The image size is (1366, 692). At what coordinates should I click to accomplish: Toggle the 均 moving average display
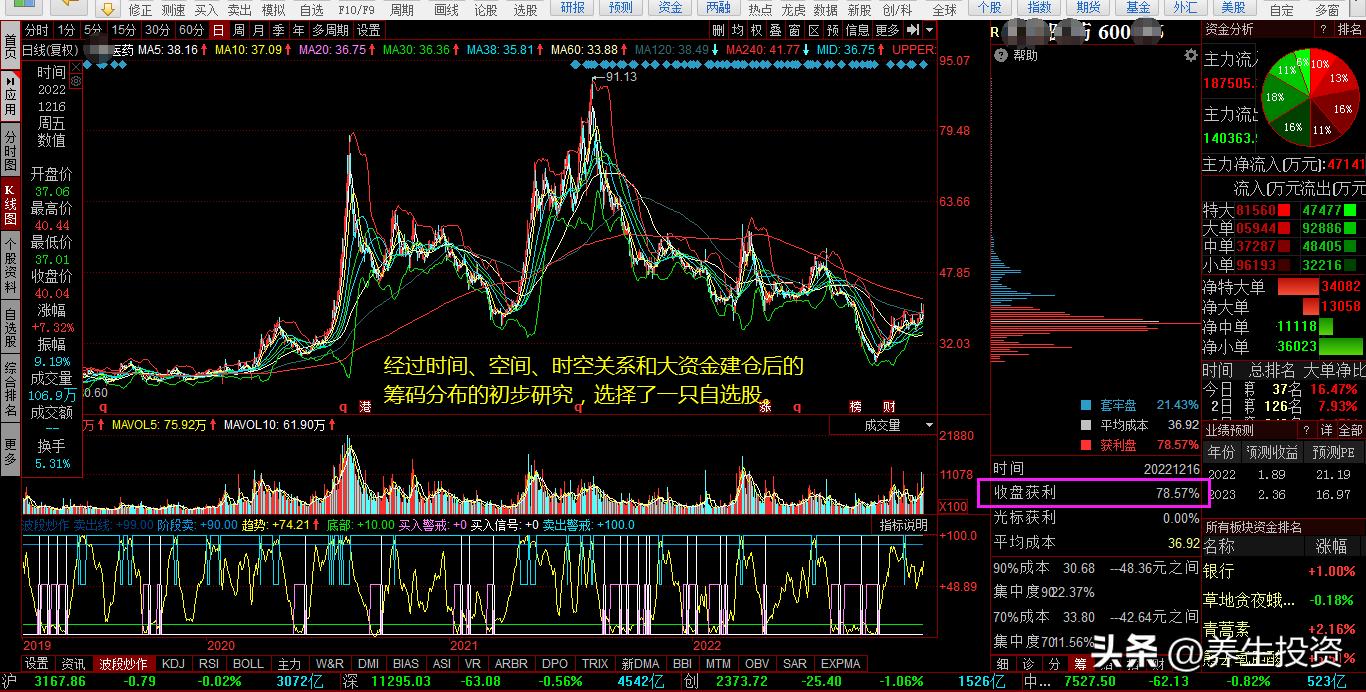tap(737, 31)
